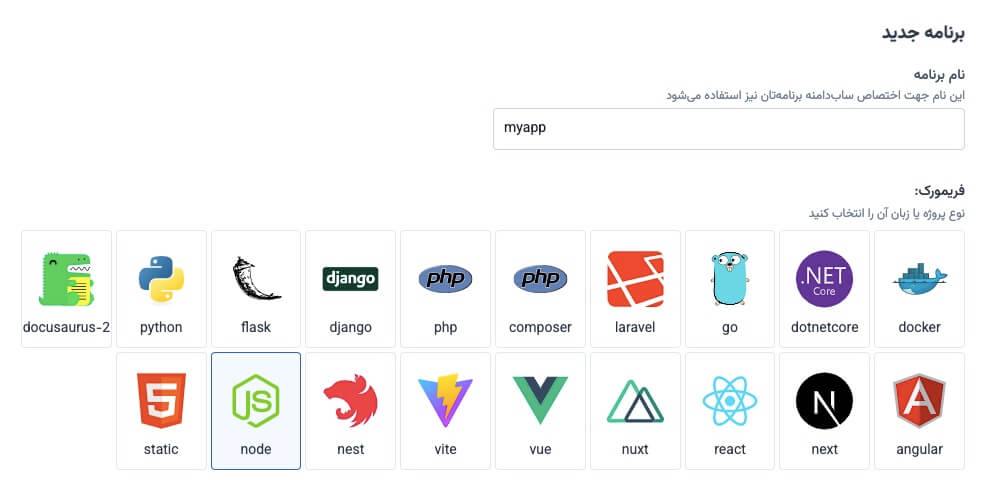Pick the Django framework icon
Screen dimensions: 985x498
click(x=350, y=279)
